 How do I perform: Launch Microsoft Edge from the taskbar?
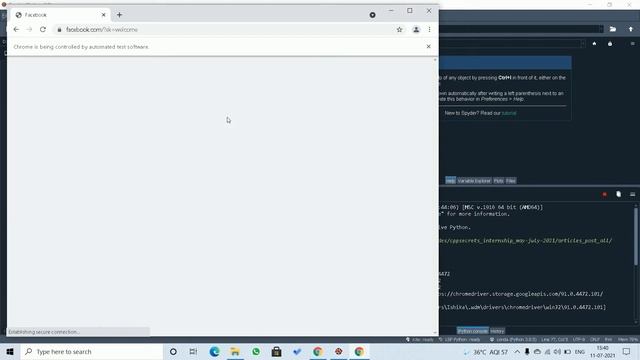[x=214, y=351]
